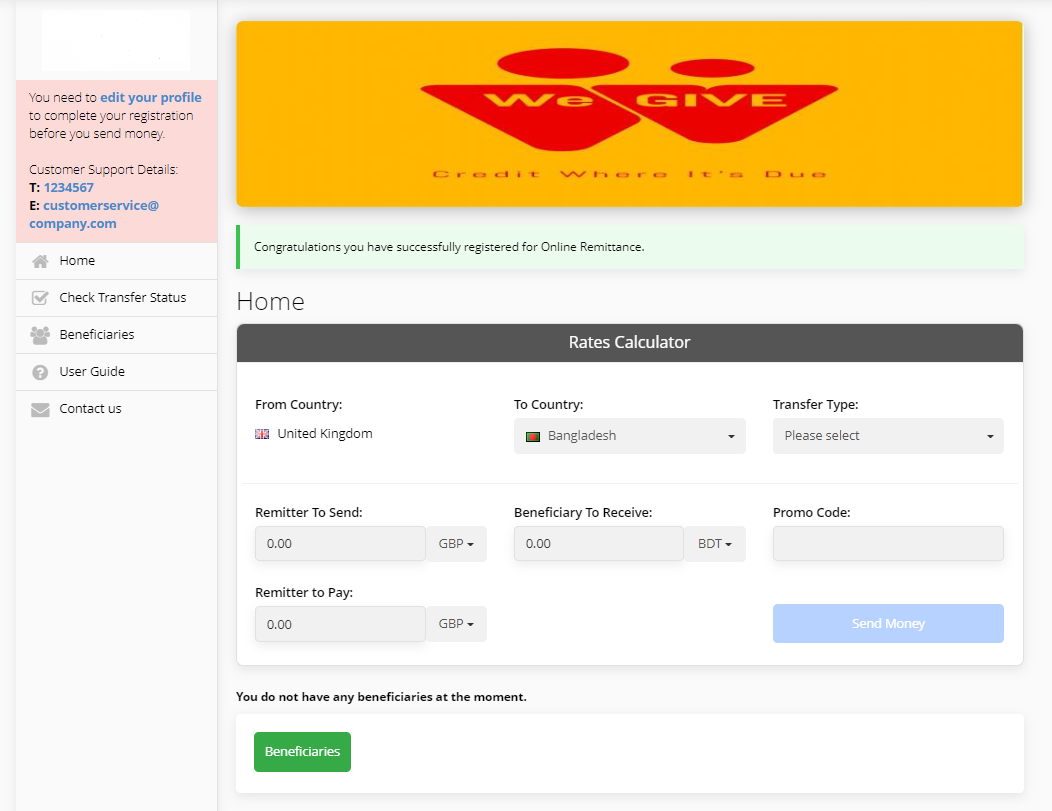Open the Home menu item
The image size is (1052, 811).
tap(117, 261)
